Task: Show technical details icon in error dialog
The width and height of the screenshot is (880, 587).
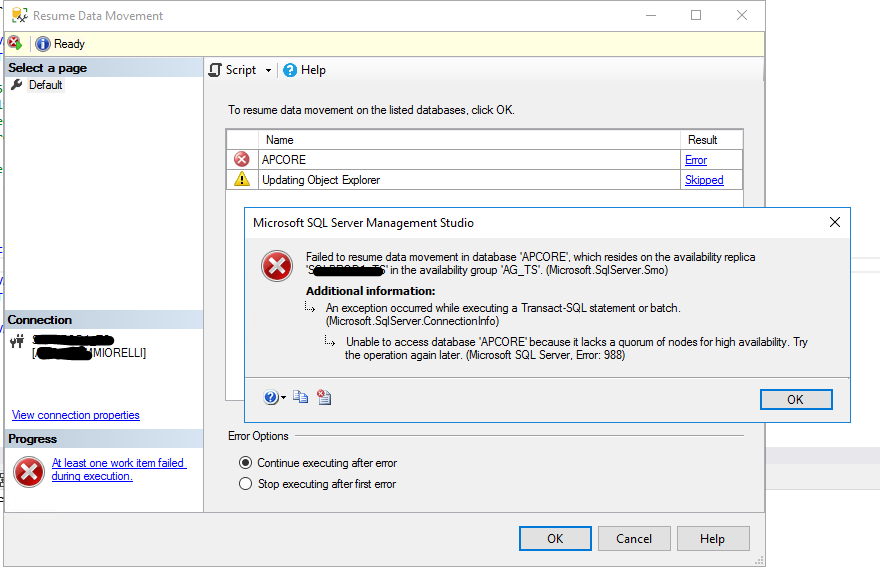Action: 324,397
